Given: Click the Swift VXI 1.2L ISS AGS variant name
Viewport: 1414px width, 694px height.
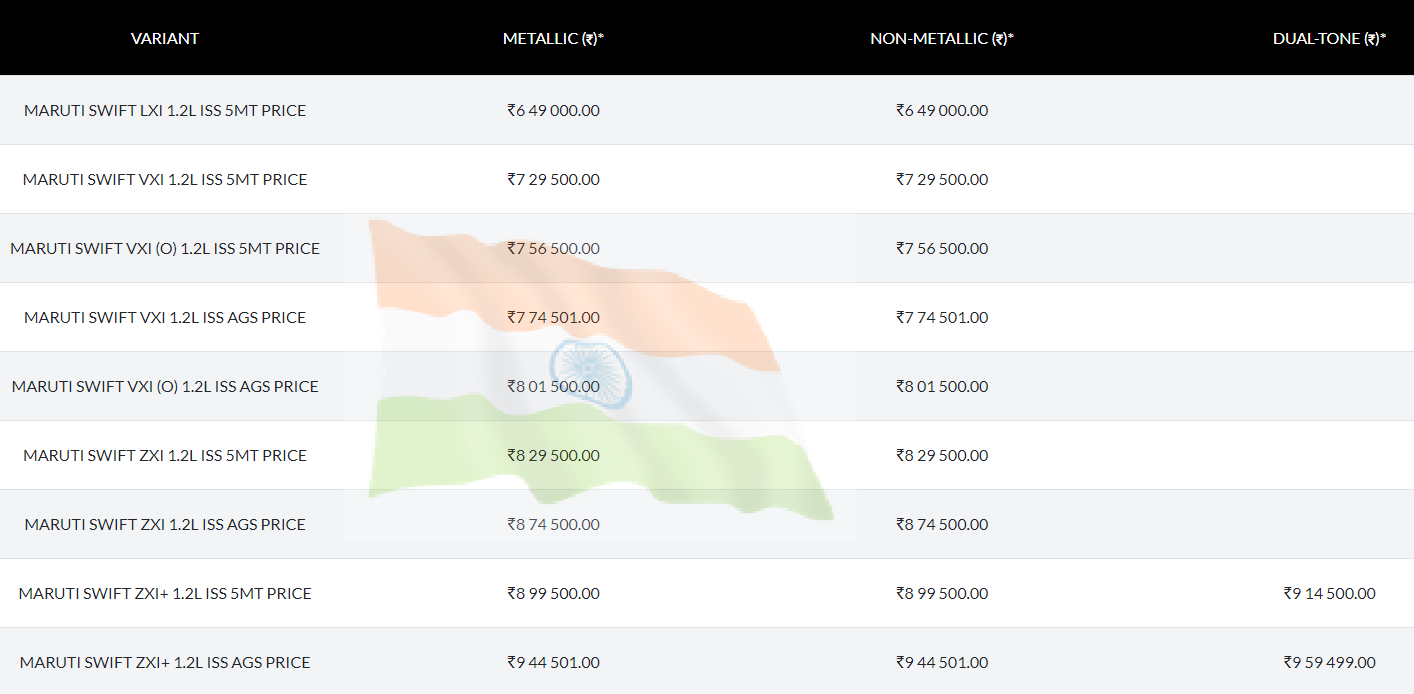Looking at the screenshot, I should coord(165,317).
